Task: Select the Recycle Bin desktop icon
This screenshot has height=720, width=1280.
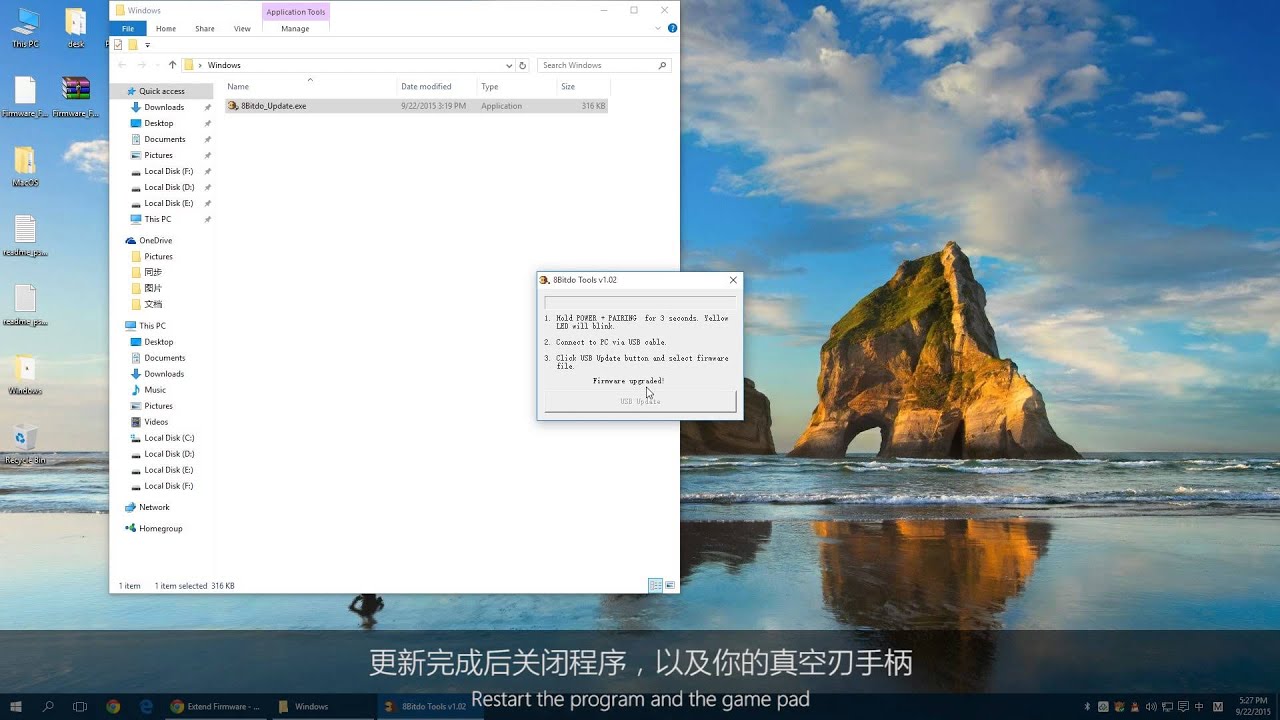Action: 25,444
